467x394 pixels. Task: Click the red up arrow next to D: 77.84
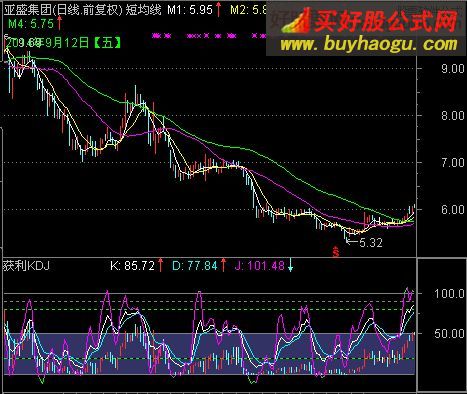(223, 265)
